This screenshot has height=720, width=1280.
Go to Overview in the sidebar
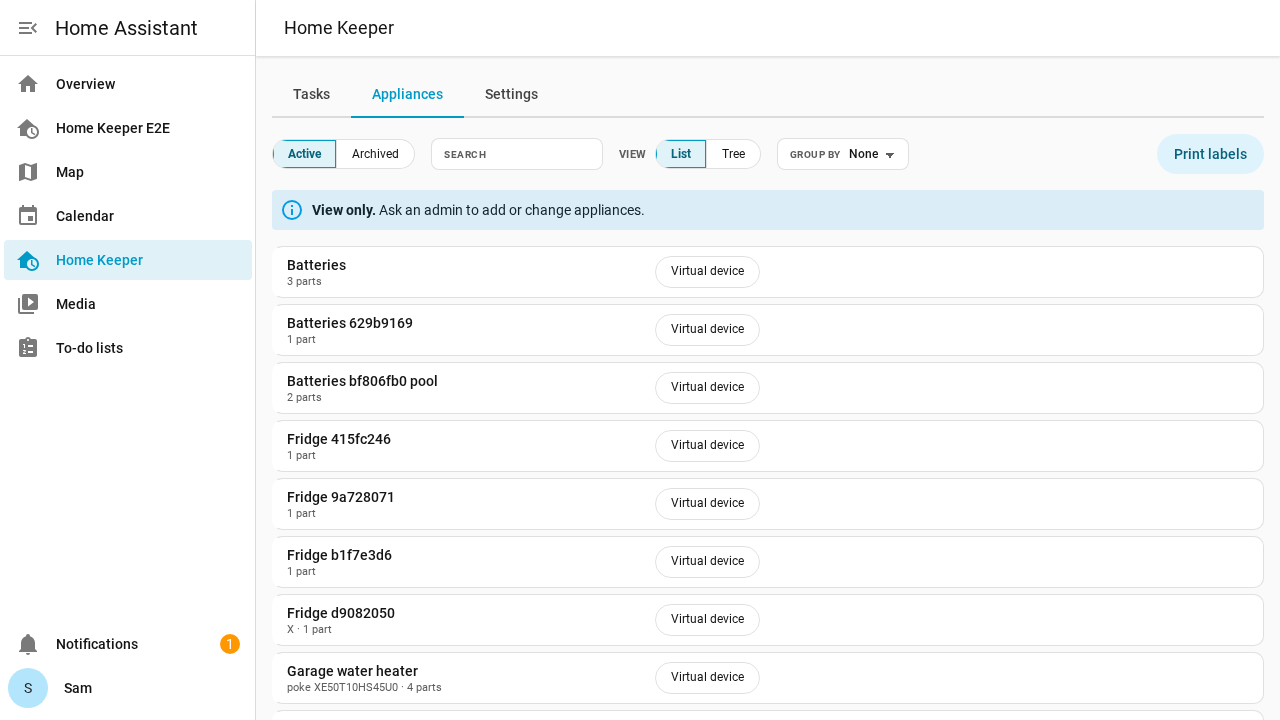[x=128, y=84]
